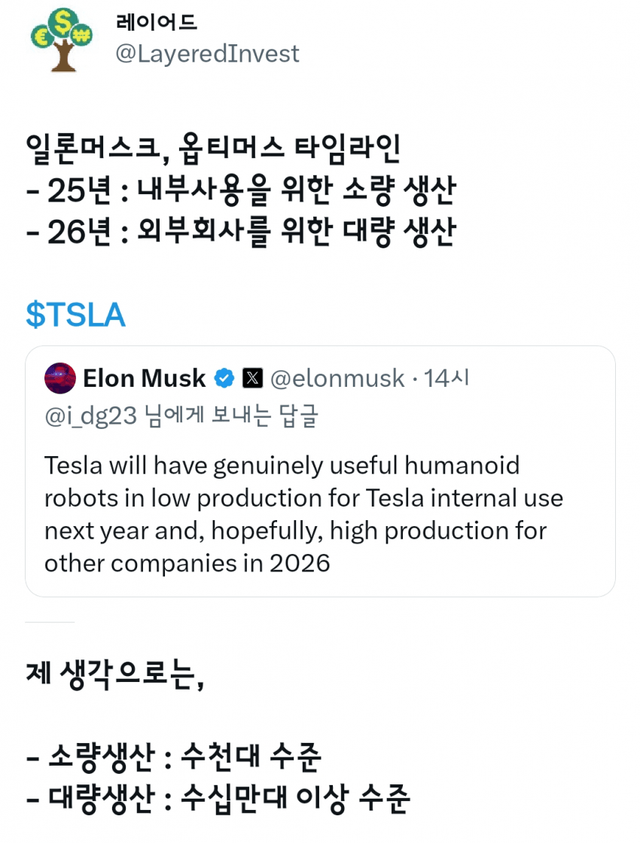
Task: Open the $TSLA cashtag link
Action: click(x=76, y=315)
